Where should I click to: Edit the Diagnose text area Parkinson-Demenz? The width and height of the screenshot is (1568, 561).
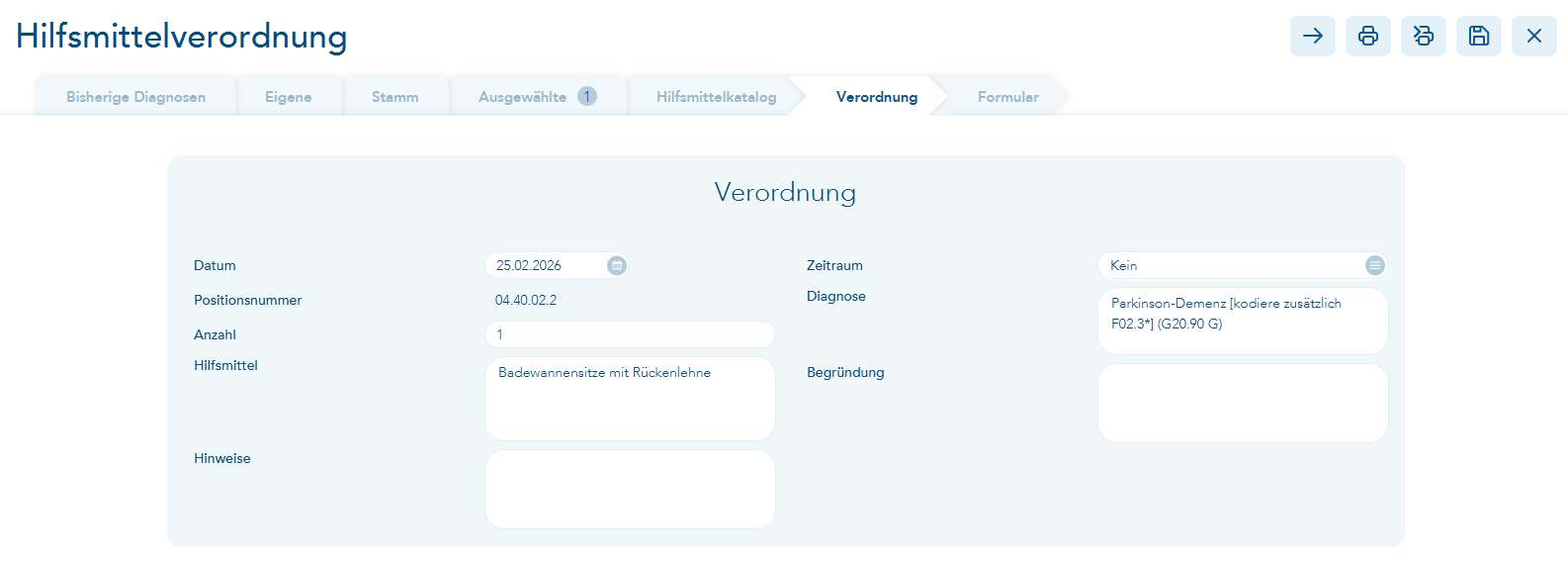point(1243,322)
